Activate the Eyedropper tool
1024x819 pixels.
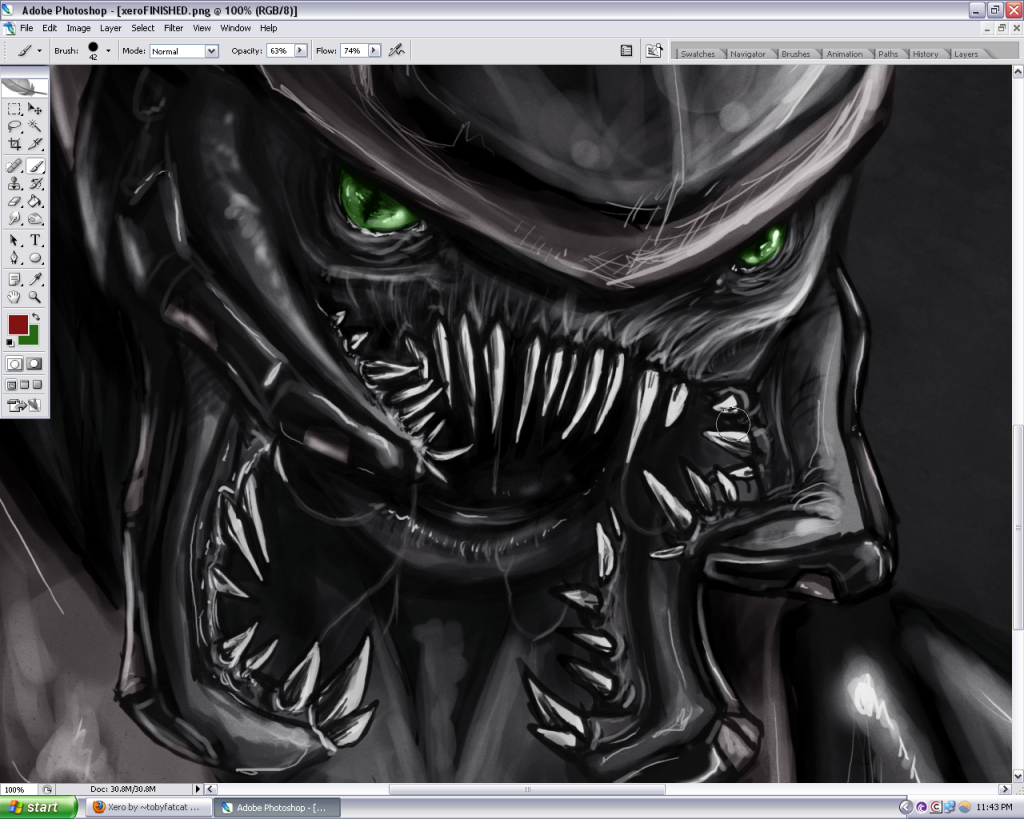(x=35, y=279)
